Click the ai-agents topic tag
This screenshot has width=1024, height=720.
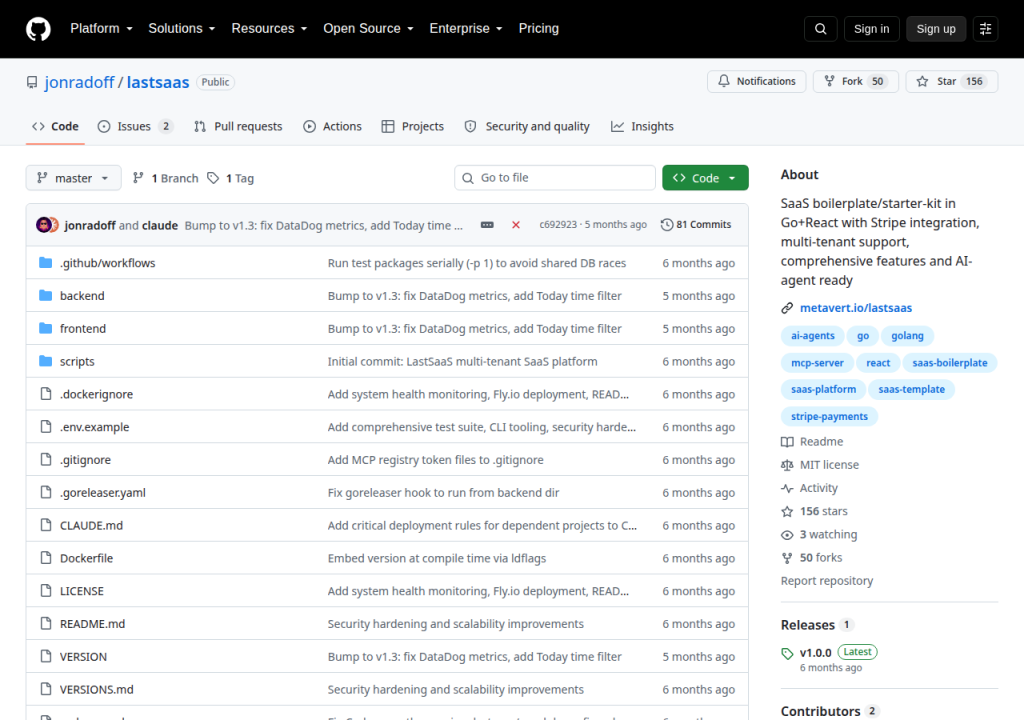[812, 336]
